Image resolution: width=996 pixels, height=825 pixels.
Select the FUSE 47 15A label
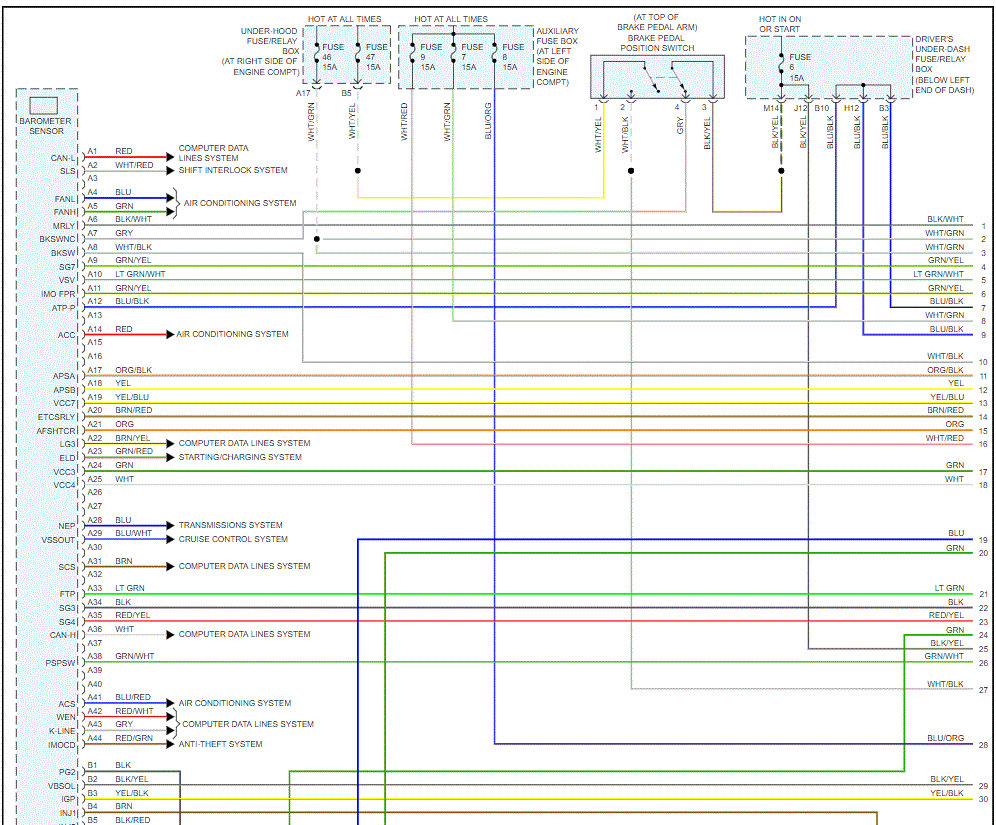click(x=376, y=57)
